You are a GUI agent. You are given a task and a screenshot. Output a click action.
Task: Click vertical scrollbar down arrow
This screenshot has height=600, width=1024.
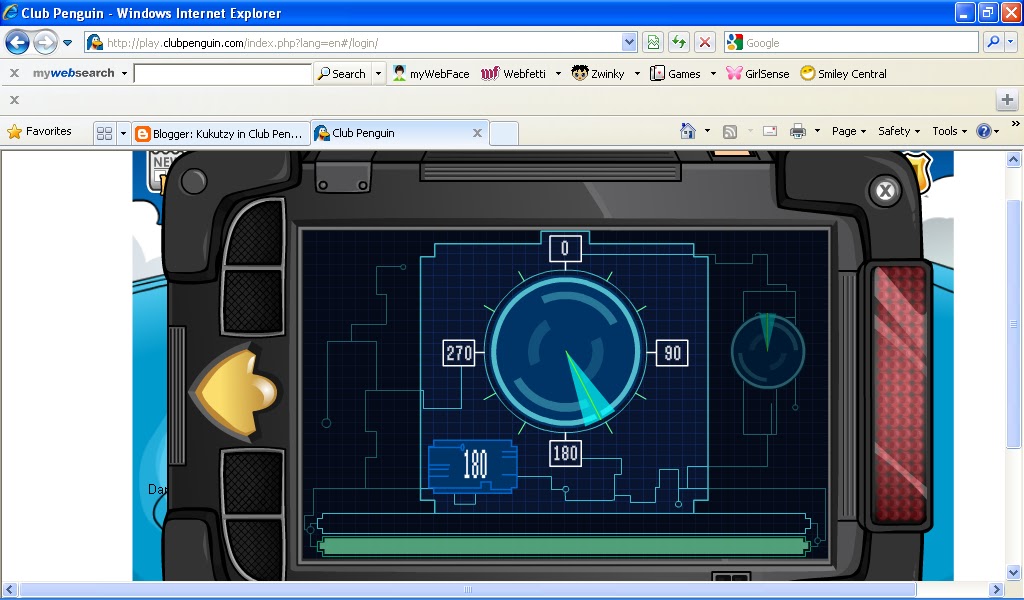coord(1014,573)
